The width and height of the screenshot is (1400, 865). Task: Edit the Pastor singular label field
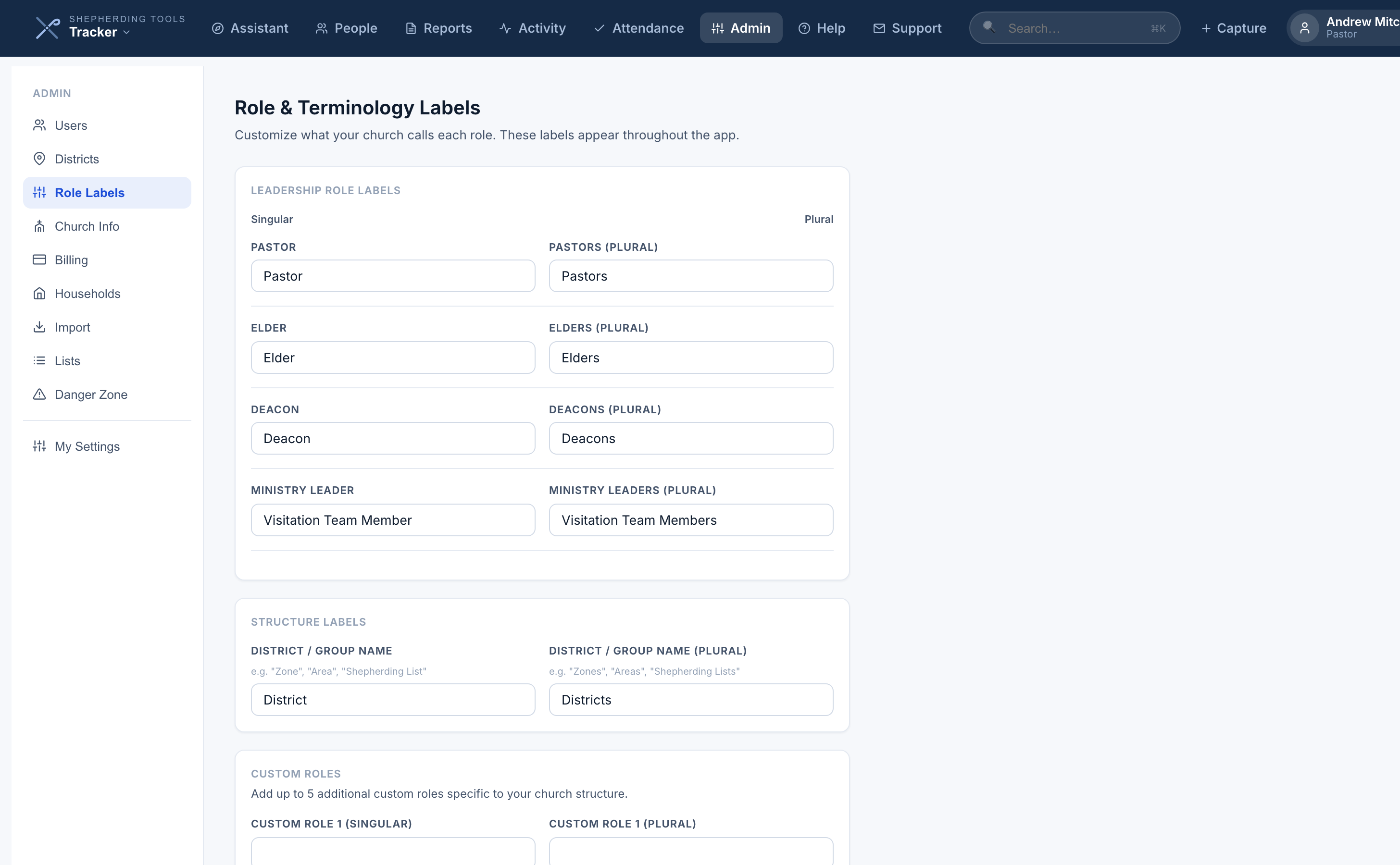393,276
